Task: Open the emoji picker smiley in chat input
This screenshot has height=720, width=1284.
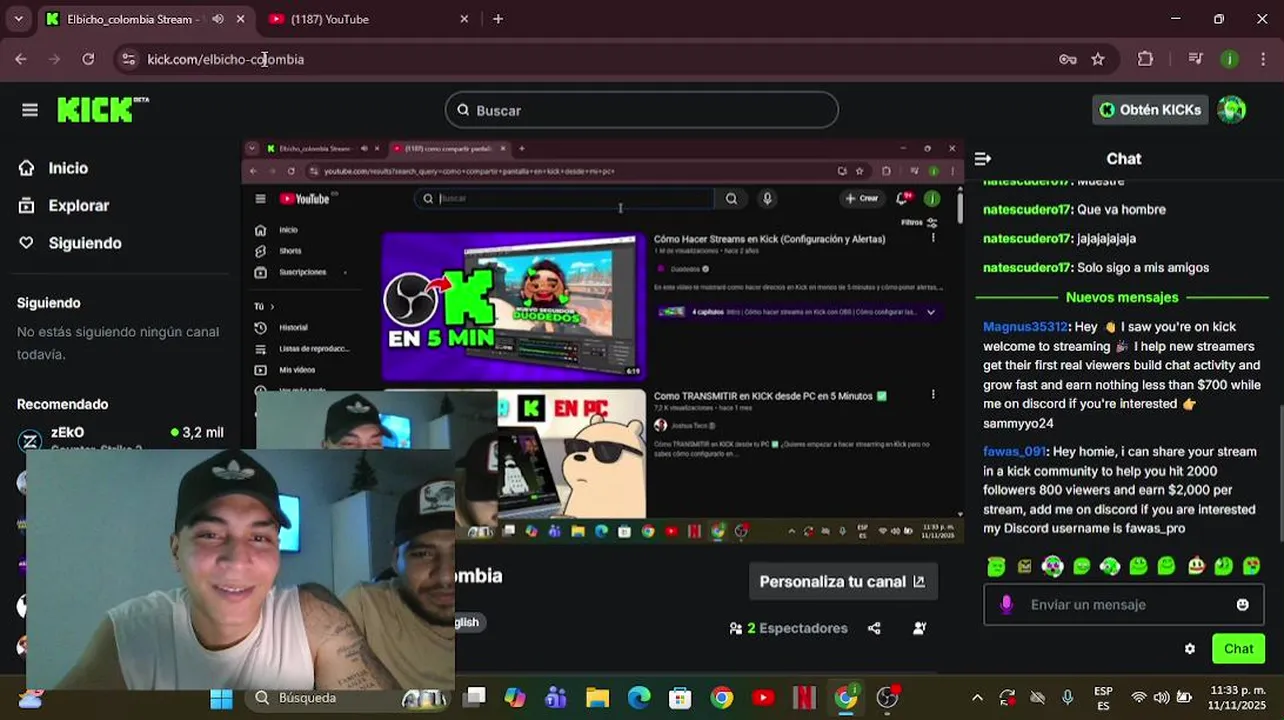Action: click(1242, 605)
